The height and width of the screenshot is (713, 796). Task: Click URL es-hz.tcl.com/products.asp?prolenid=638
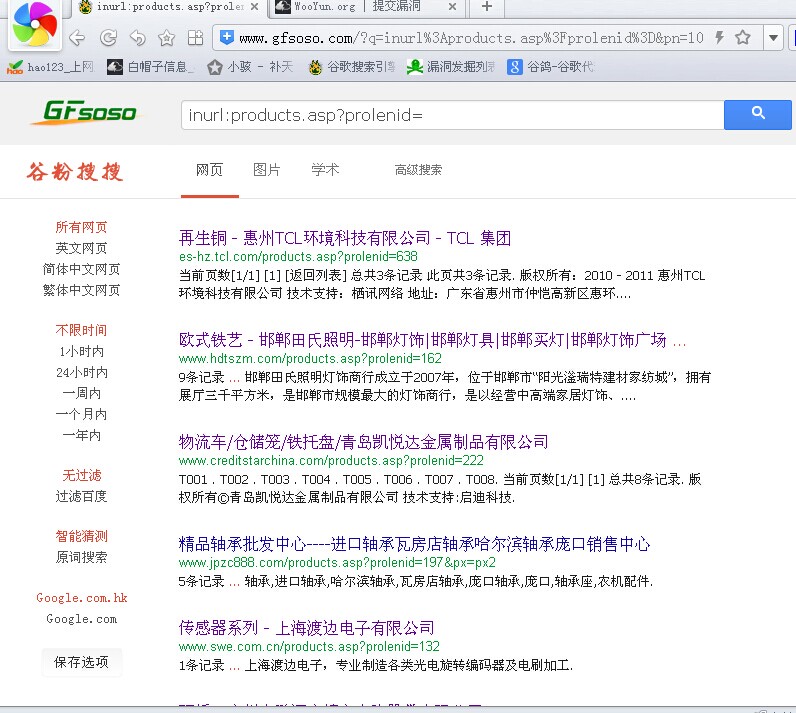point(298,257)
